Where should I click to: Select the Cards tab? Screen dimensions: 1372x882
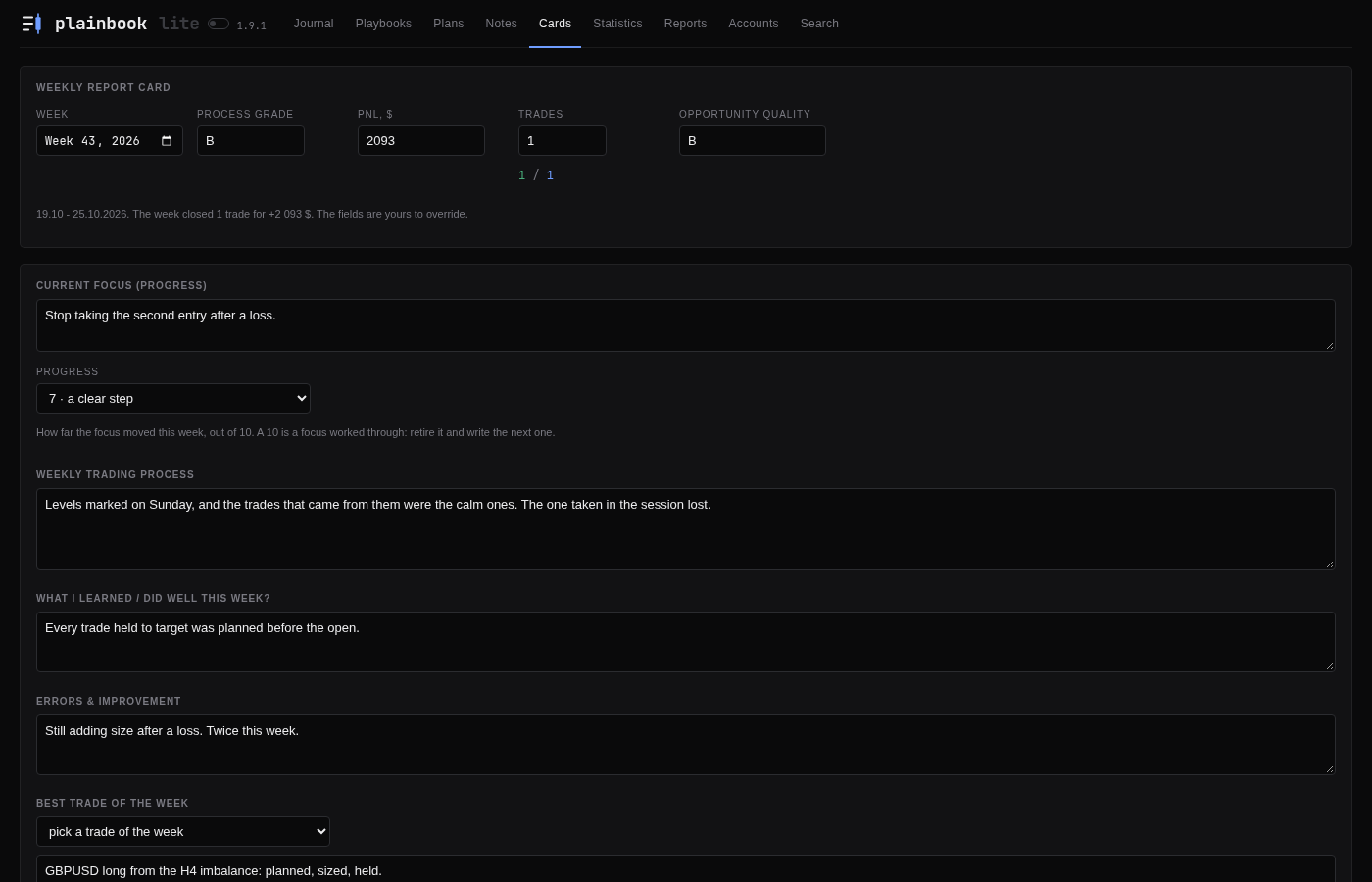pyautogui.click(x=555, y=24)
